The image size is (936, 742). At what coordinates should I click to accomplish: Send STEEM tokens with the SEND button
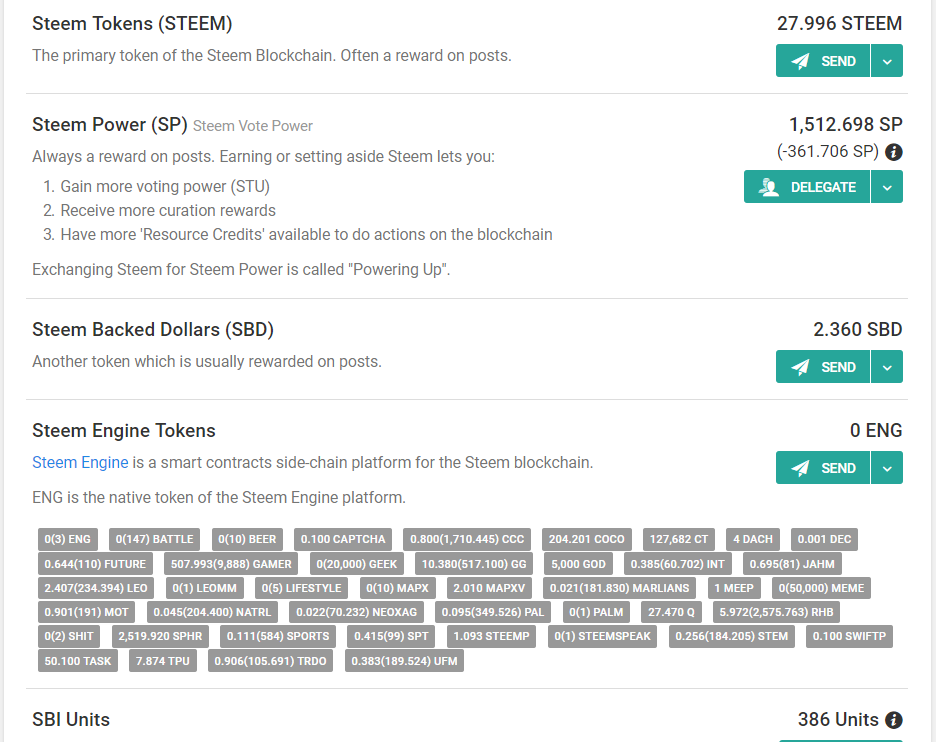[823, 61]
